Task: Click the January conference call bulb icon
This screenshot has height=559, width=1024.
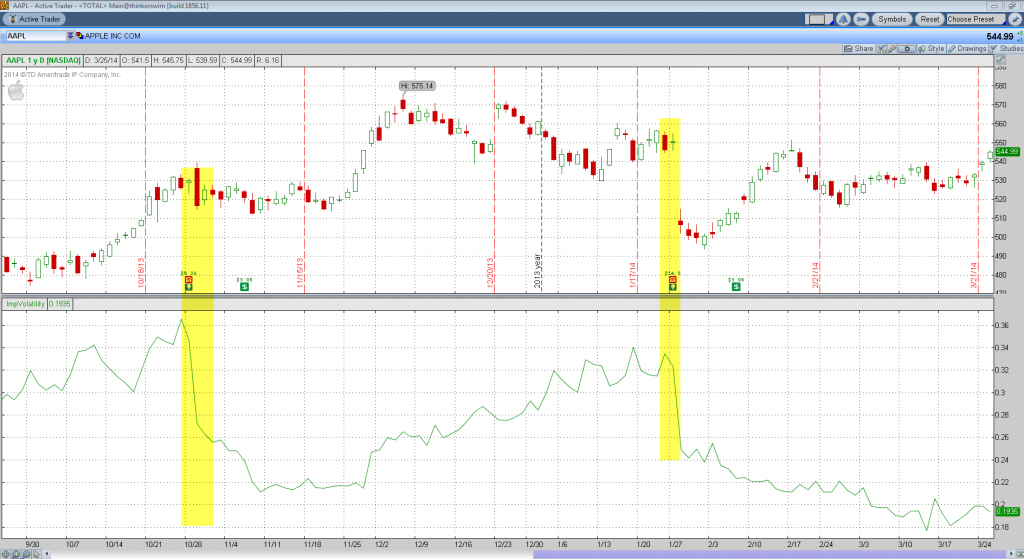Action: [673, 287]
